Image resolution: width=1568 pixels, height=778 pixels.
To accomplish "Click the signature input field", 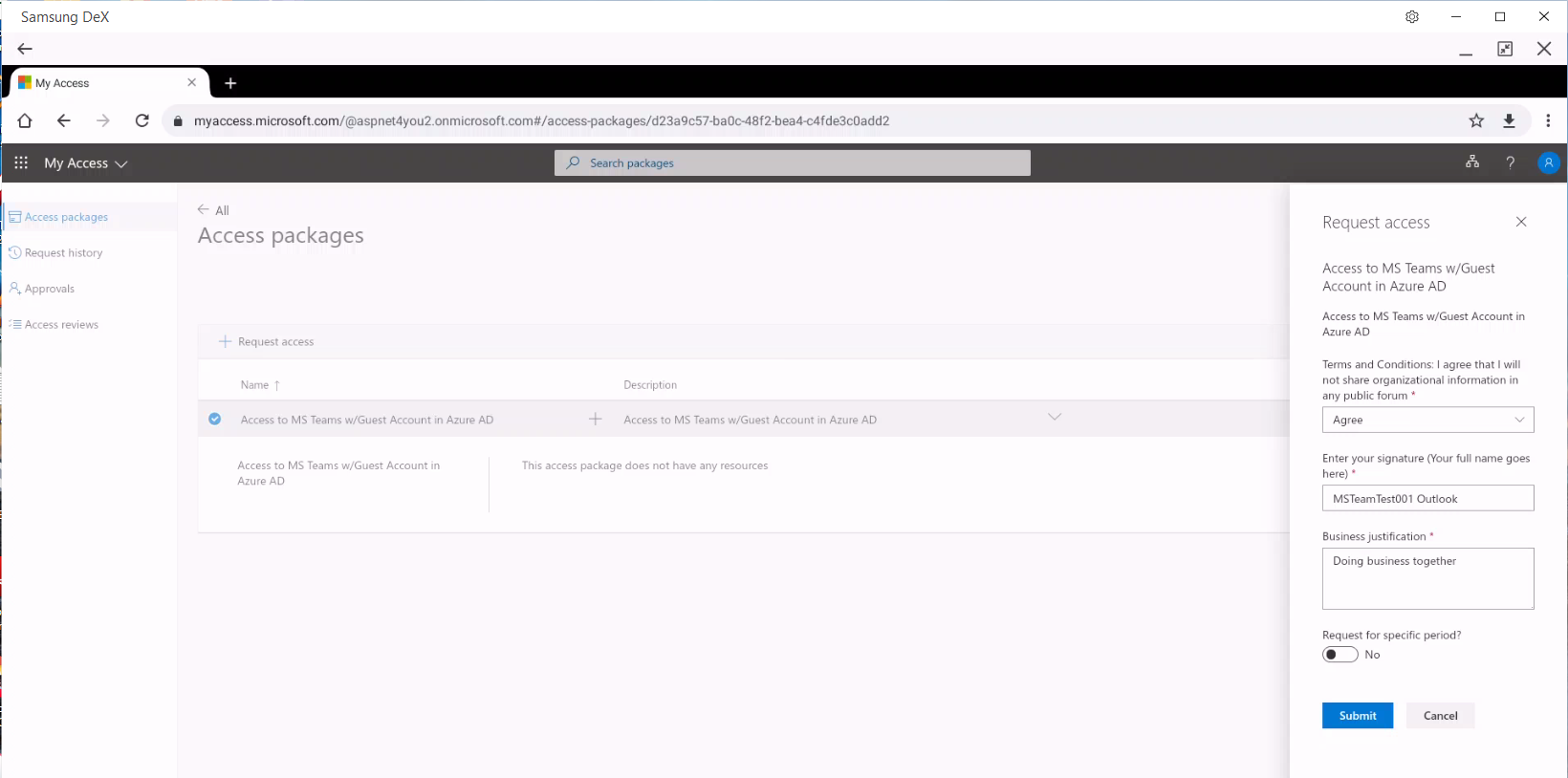I will (1427, 498).
